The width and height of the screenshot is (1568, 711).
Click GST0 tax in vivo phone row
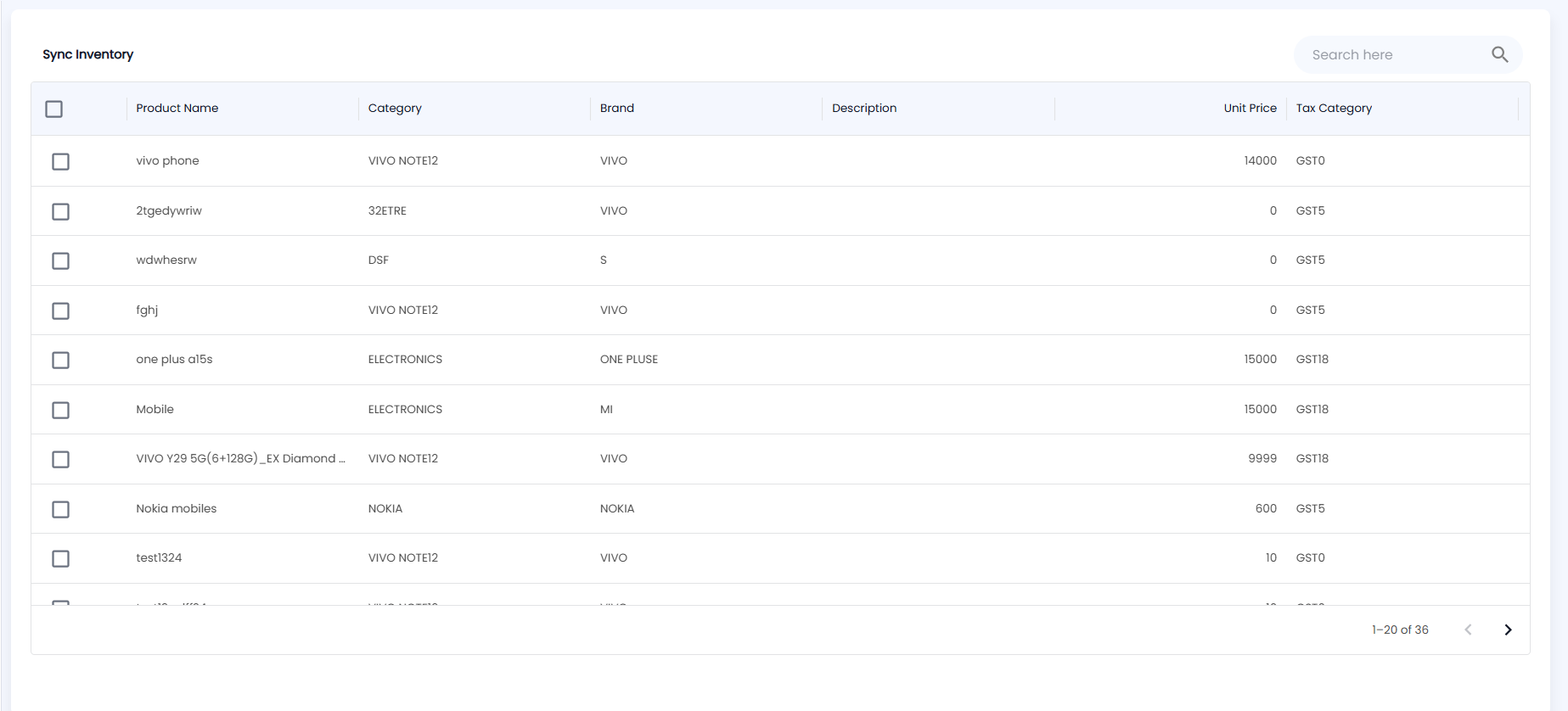pos(1310,160)
